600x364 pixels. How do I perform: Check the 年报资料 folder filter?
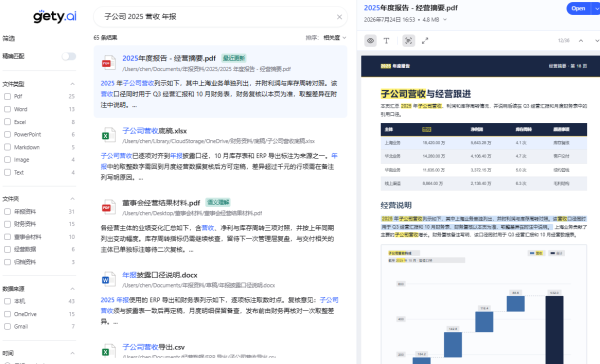pyautogui.click(x=7, y=211)
